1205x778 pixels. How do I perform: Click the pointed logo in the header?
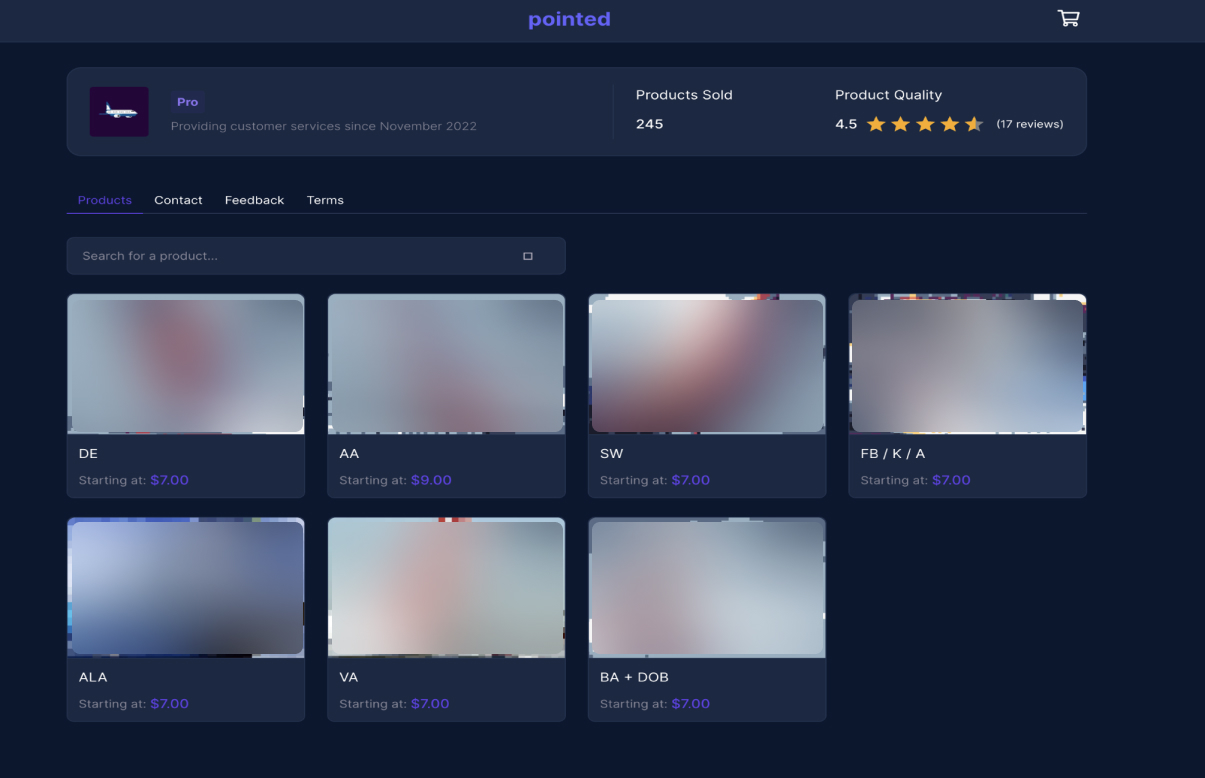[569, 19]
